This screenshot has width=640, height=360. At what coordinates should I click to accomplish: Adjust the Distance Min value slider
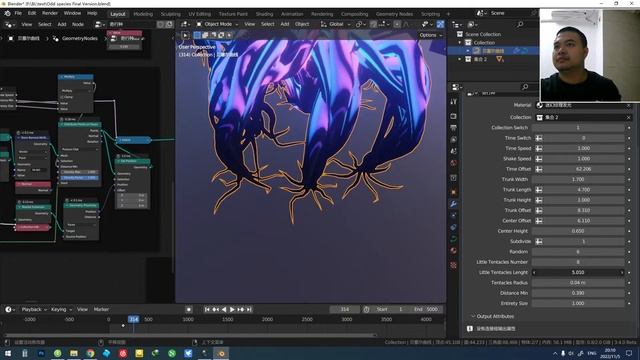(578, 293)
